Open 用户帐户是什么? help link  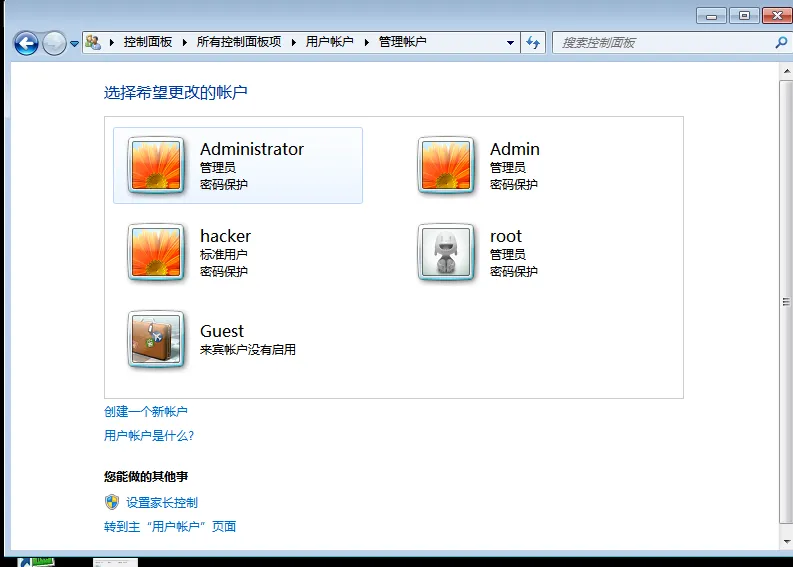(x=149, y=435)
